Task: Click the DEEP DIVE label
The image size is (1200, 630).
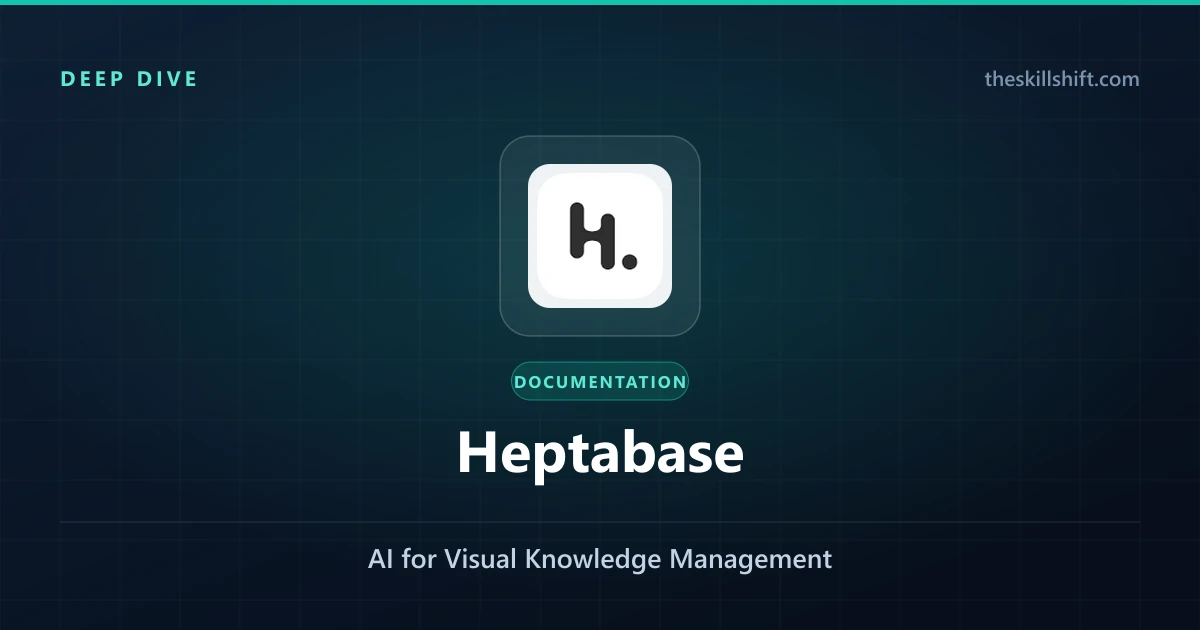Action: [x=129, y=79]
